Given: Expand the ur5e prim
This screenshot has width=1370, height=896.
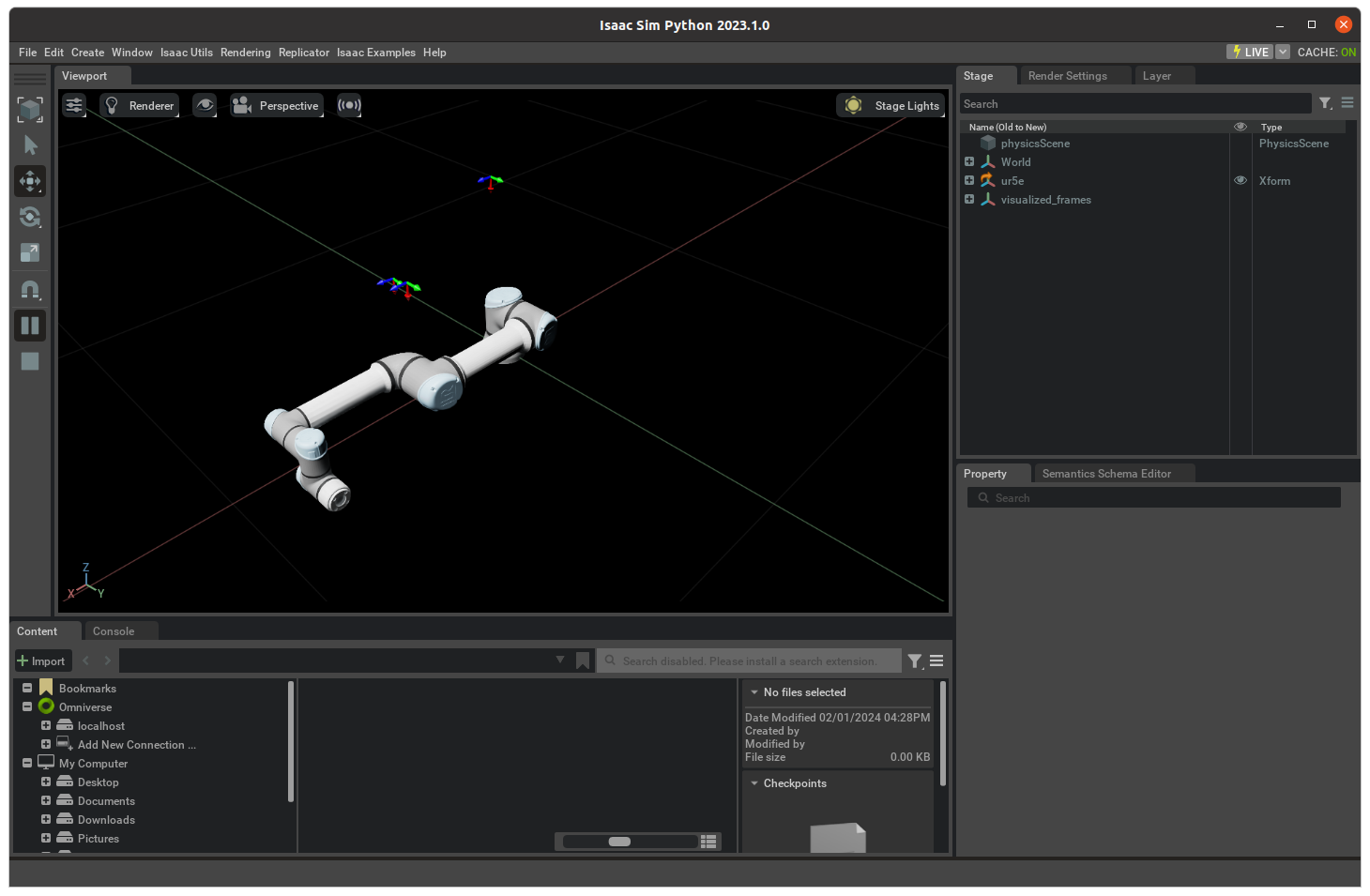Looking at the screenshot, I should 969,180.
